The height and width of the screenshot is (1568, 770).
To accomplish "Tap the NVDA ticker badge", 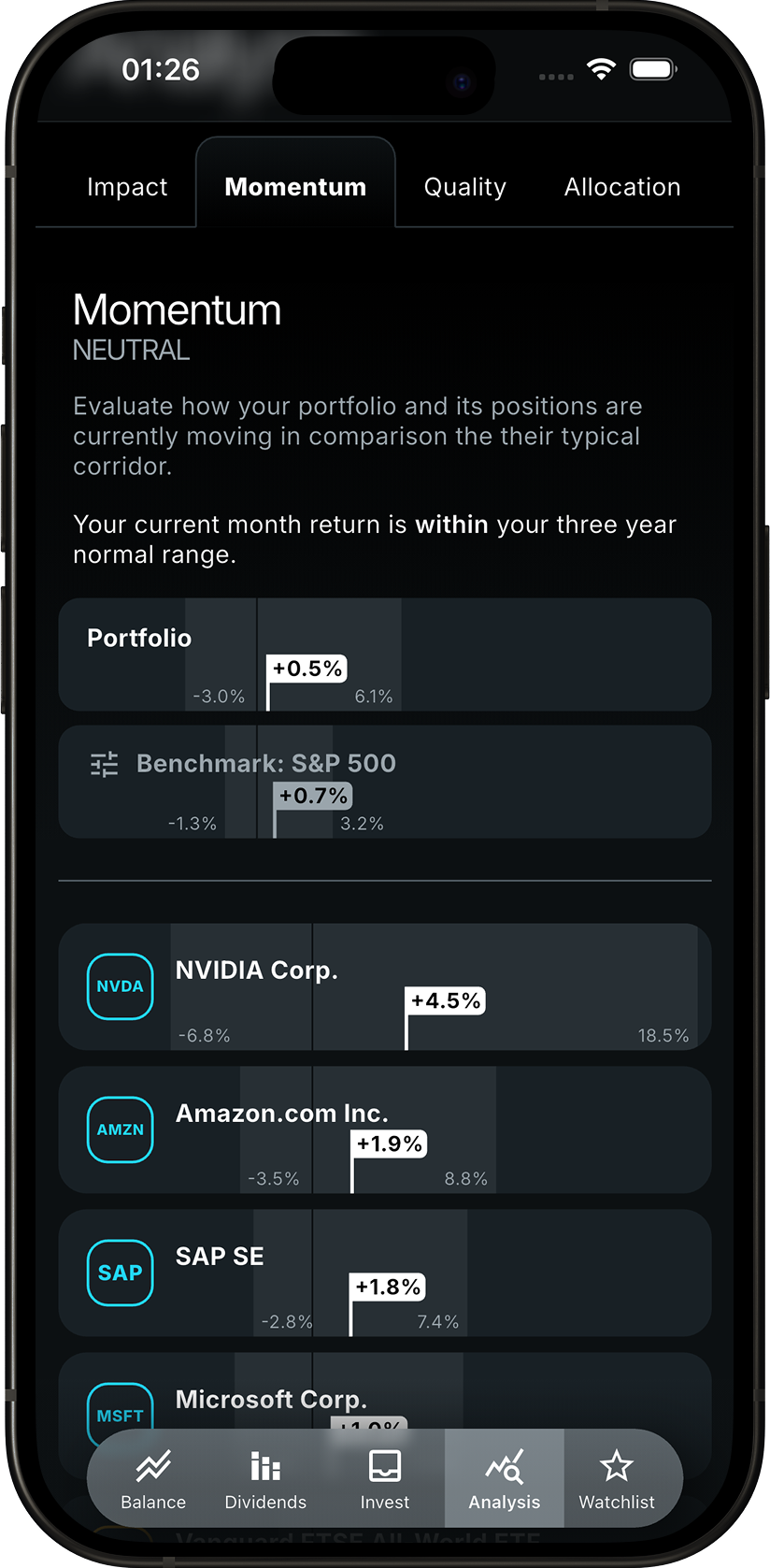I will pyautogui.click(x=120, y=986).
